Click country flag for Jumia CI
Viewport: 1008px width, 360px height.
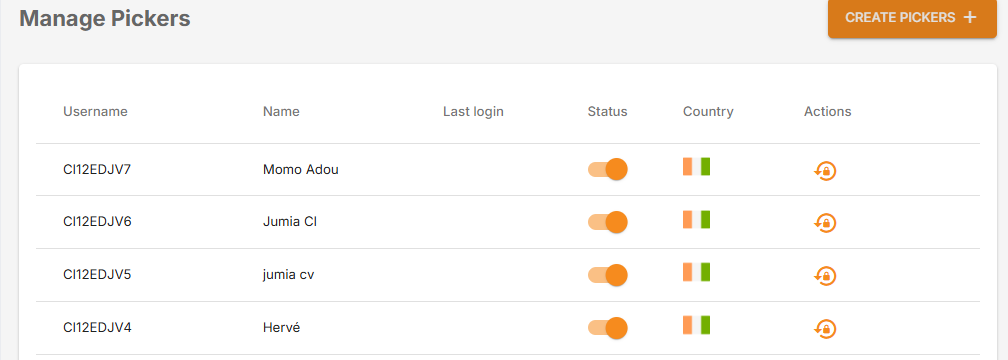coord(696,219)
